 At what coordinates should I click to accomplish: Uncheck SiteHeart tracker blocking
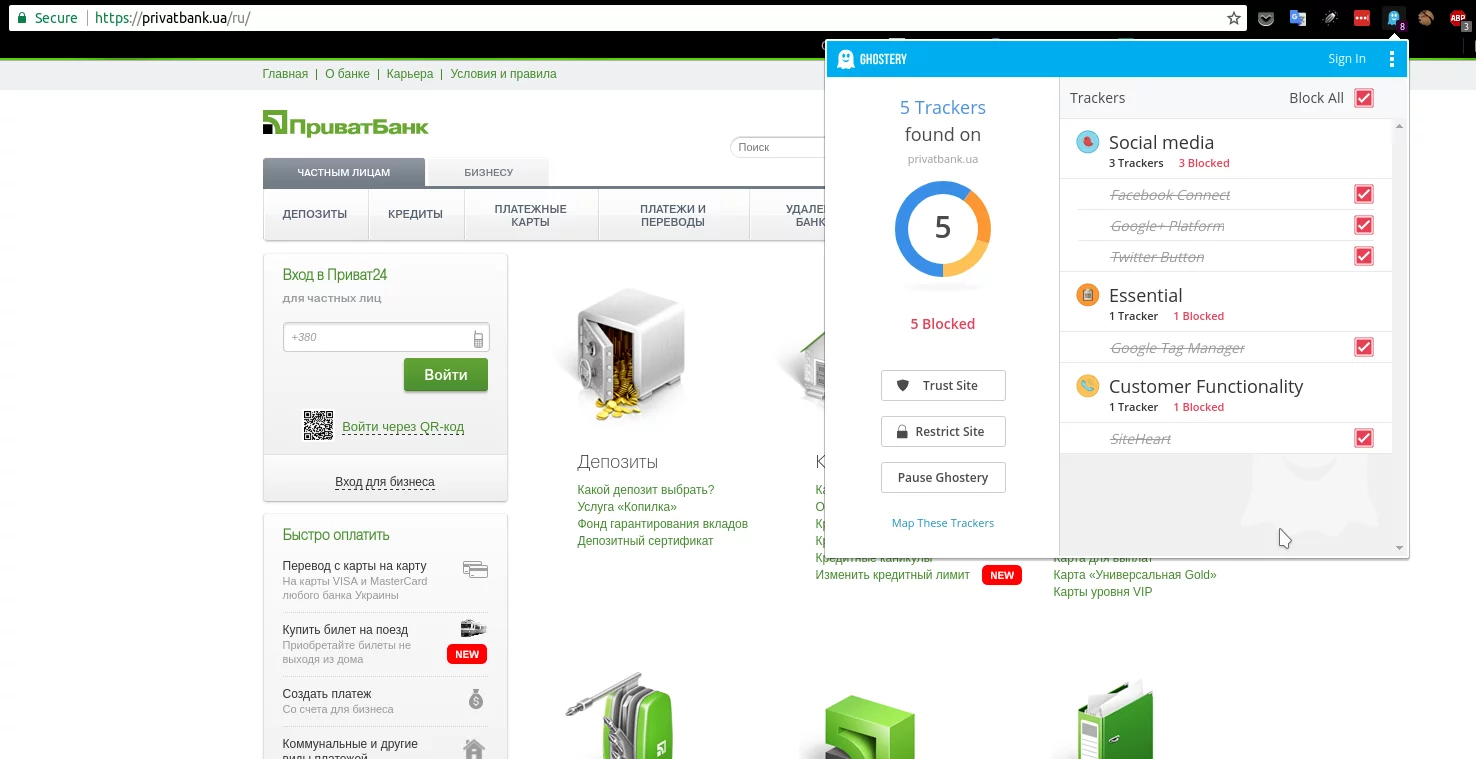click(1364, 438)
